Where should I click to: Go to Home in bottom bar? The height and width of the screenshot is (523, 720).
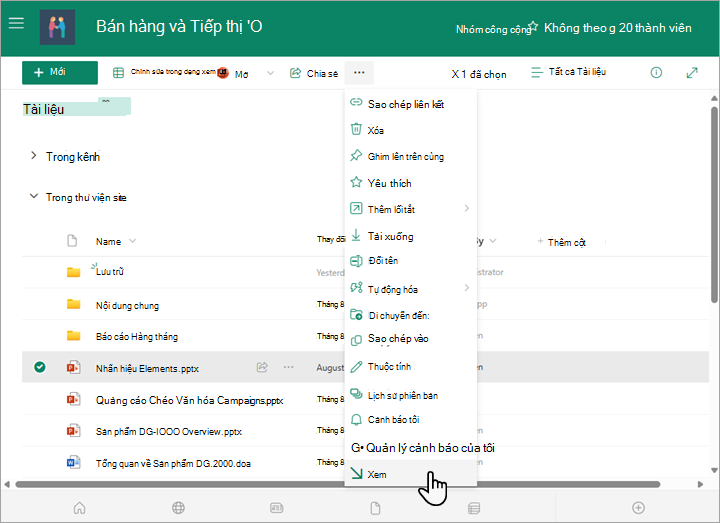tap(79, 507)
